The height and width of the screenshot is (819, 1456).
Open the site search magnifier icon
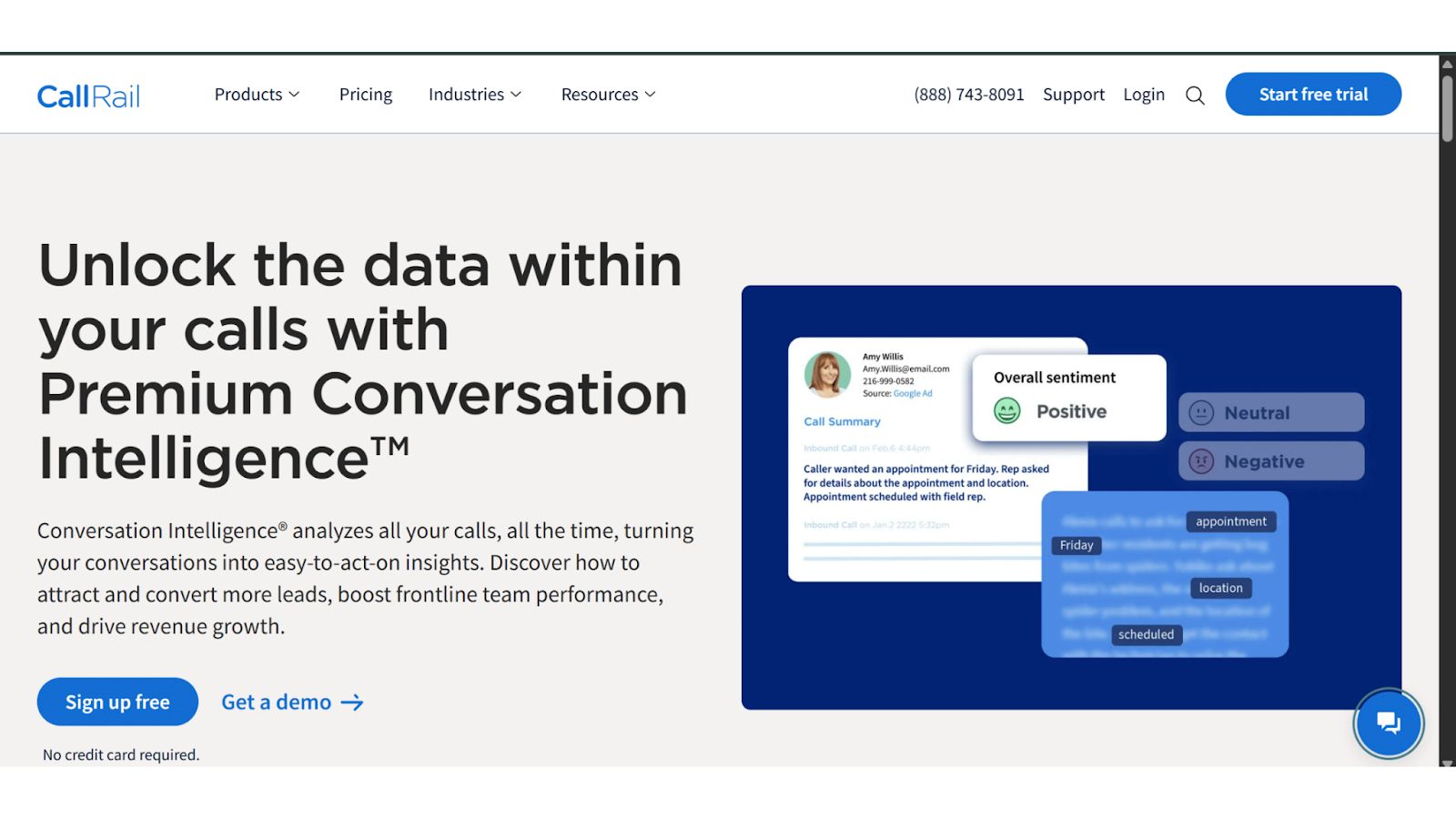click(1195, 95)
